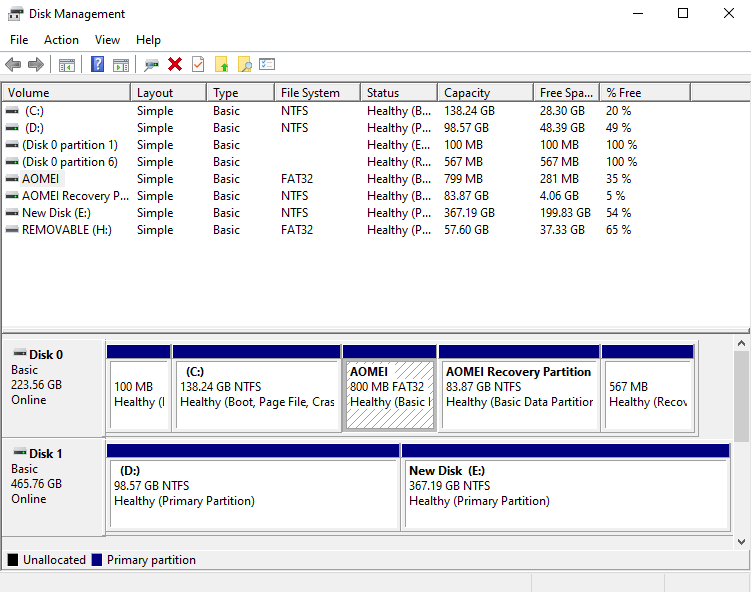Image resolution: width=751 pixels, height=592 pixels.
Task: Sort list by Capacity column header
Action: pos(467,93)
